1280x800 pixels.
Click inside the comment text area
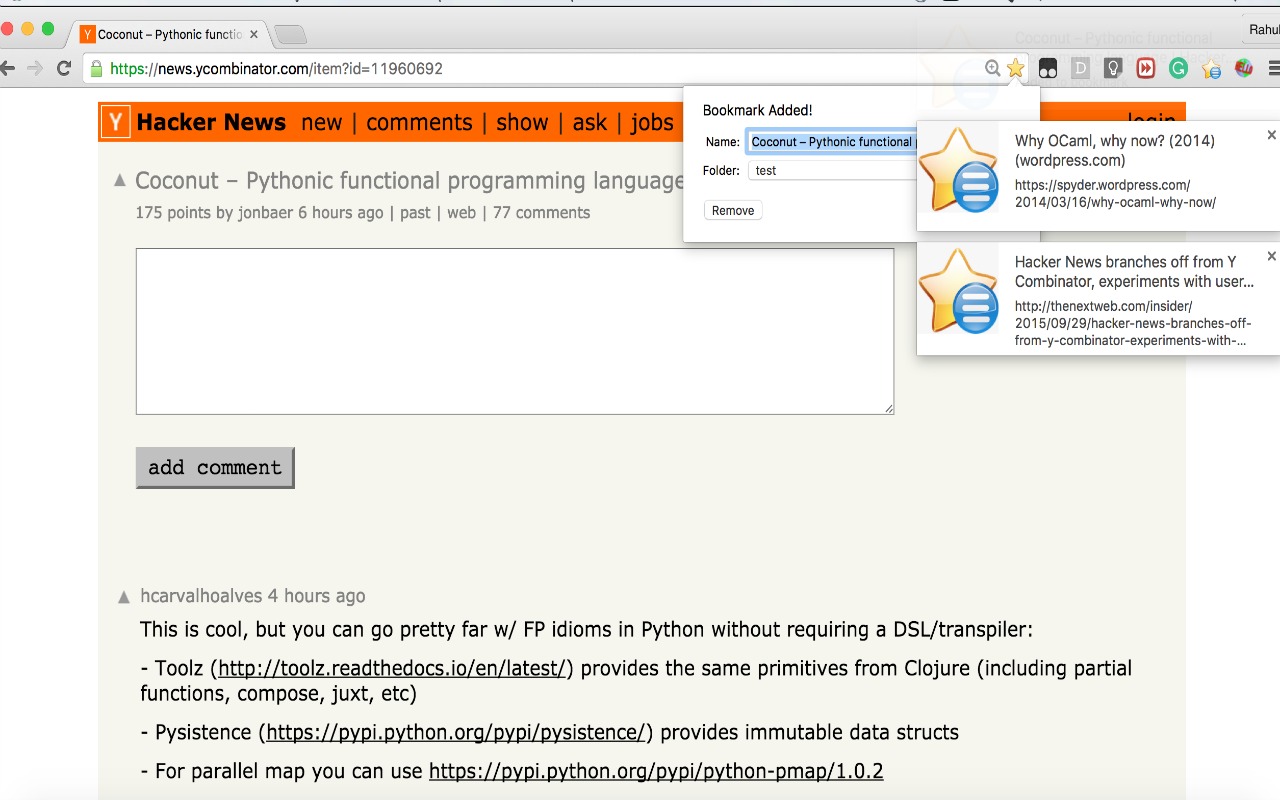tap(515, 331)
